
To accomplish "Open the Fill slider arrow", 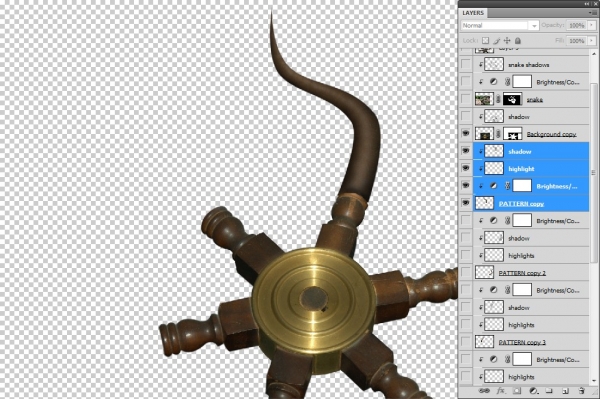I will click(592, 41).
